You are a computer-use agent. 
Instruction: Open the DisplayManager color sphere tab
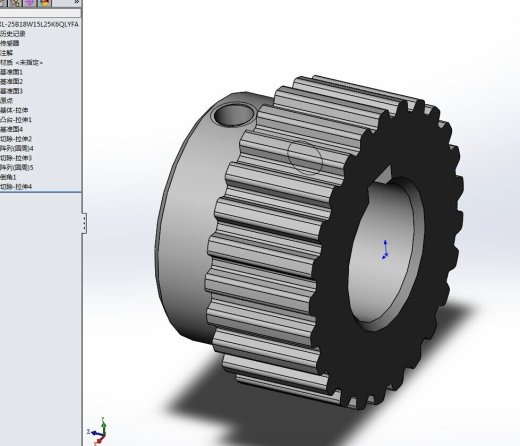click(x=45, y=3)
